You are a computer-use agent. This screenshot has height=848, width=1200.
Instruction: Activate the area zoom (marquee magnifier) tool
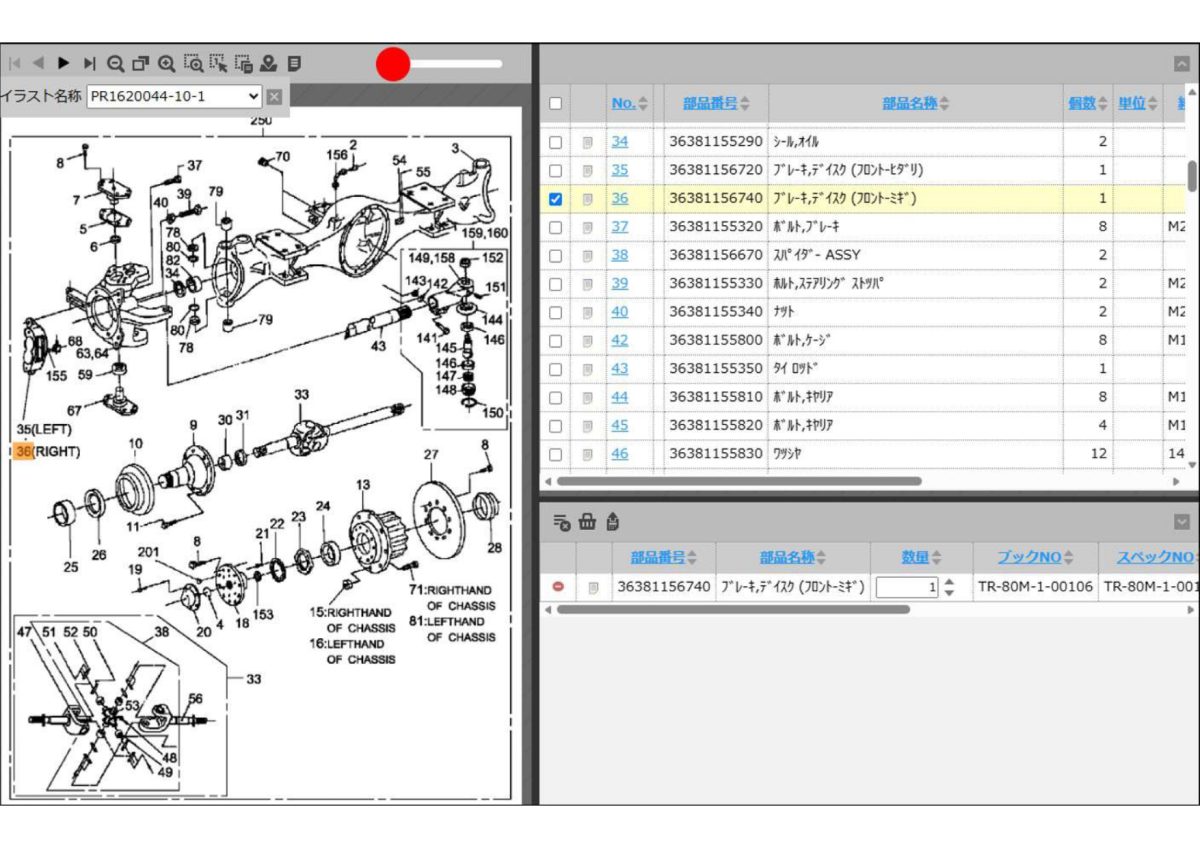pyautogui.click(x=193, y=63)
